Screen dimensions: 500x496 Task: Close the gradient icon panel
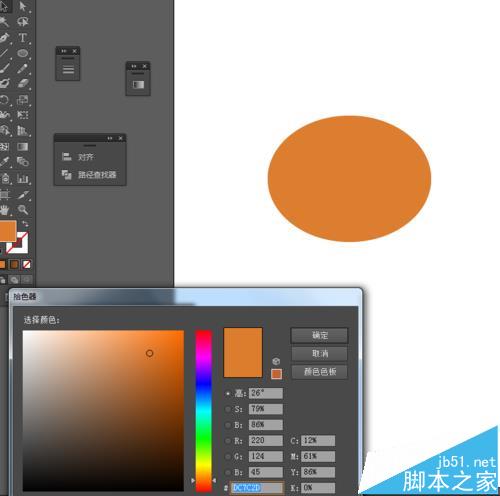click(x=145, y=66)
